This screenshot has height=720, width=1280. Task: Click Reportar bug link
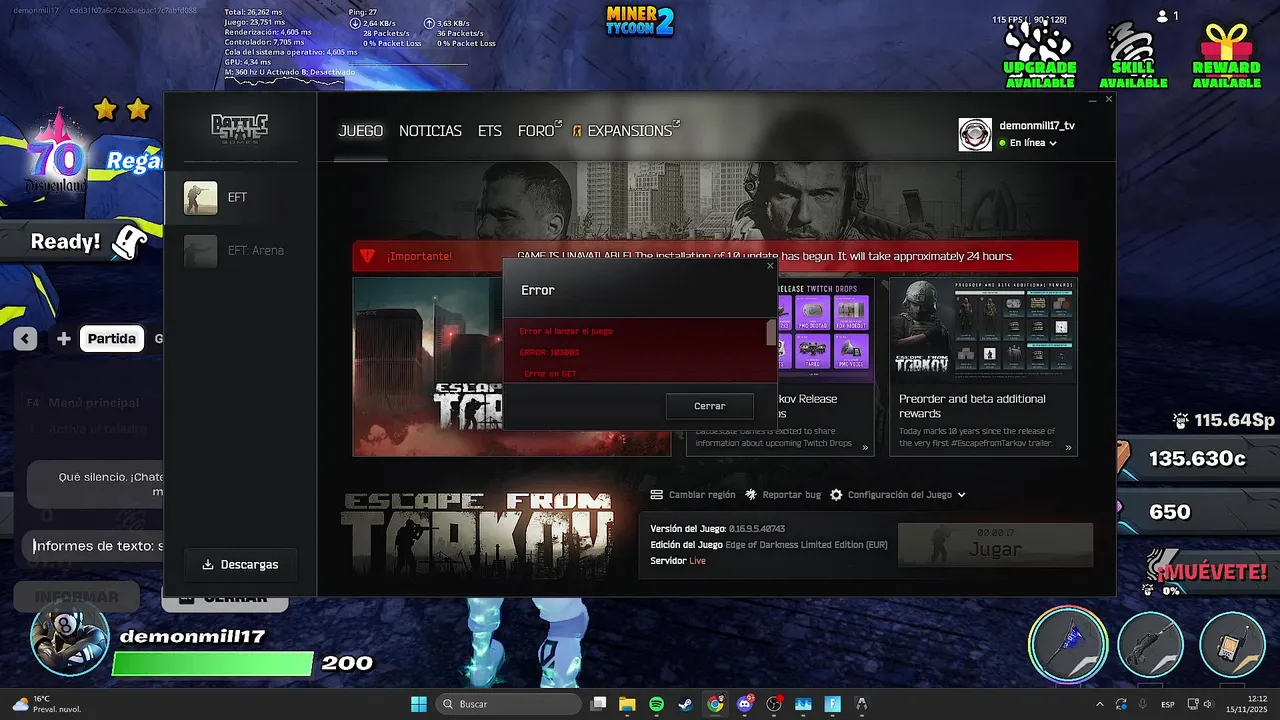792,495
